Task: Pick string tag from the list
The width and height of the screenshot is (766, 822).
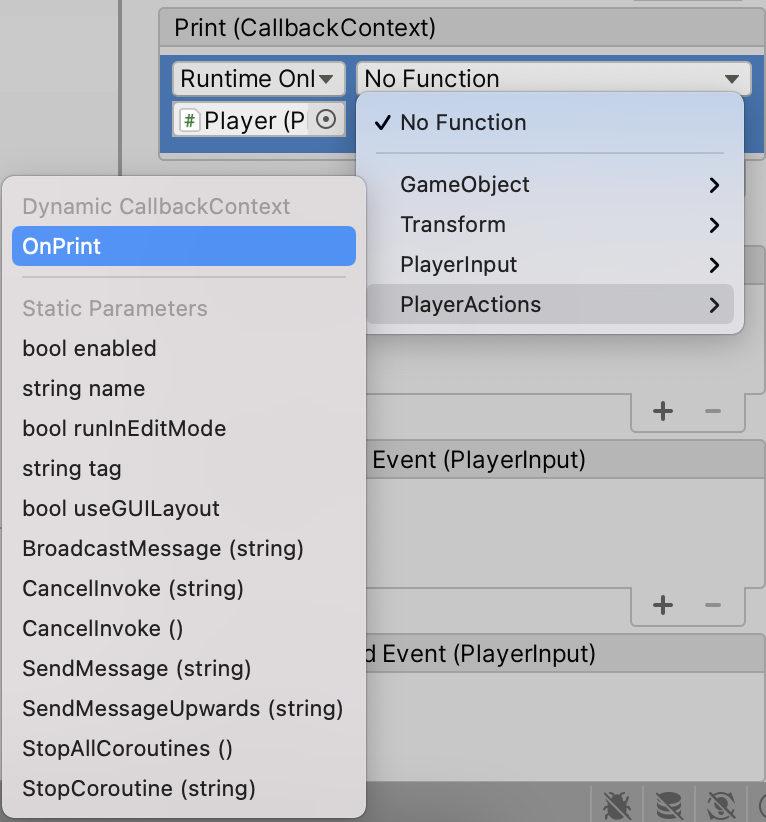Action: click(x=184, y=468)
